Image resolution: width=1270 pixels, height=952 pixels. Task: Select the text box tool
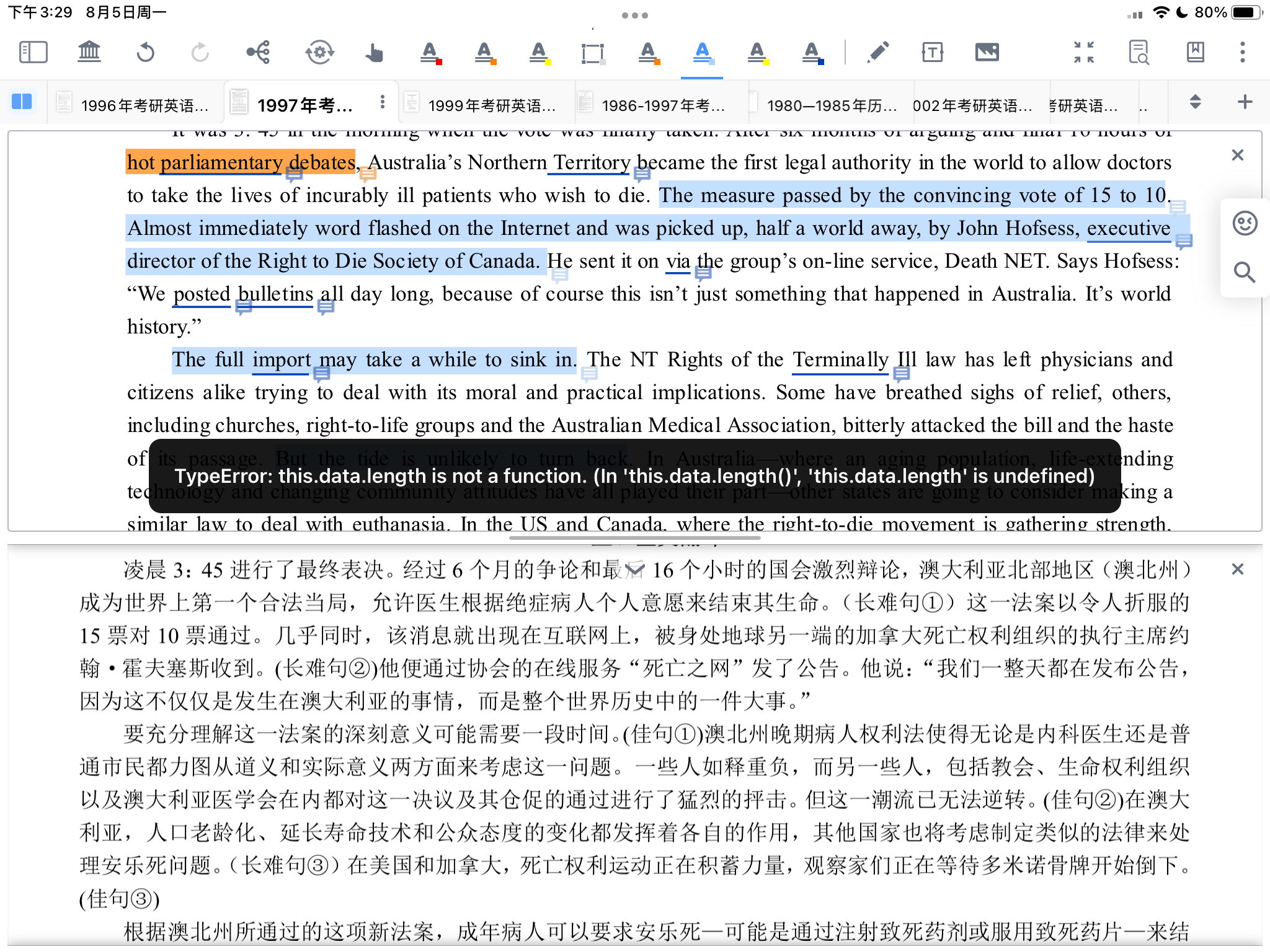pyautogui.click(x=932, y=53)
